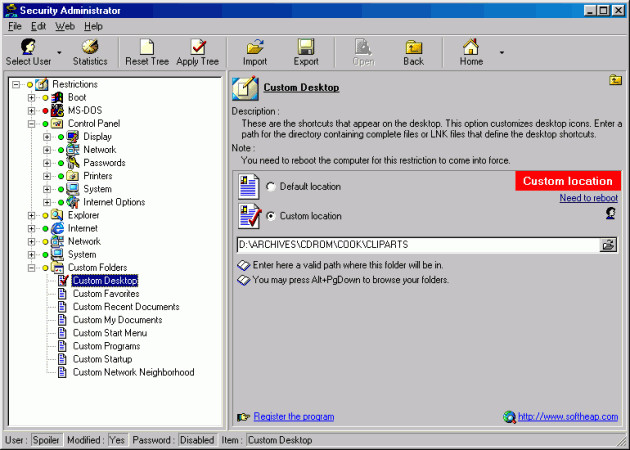Select the Passwords keys icon in tree
The width and height of the screenshot is (630, 450).
tap(72, 163)
